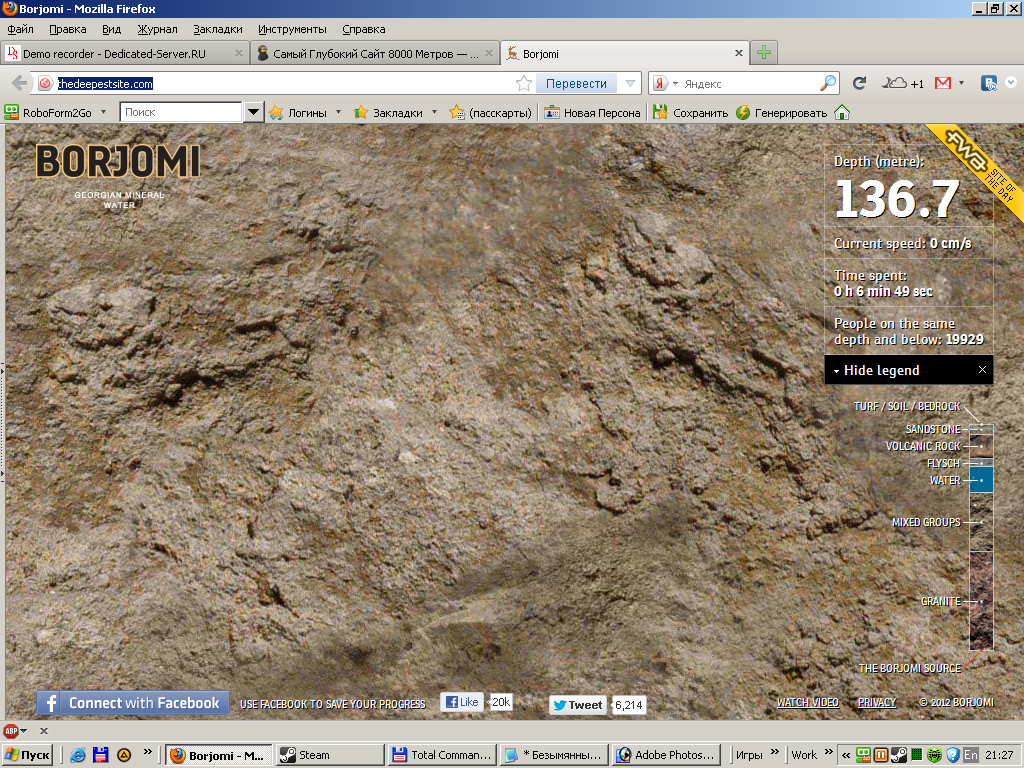The width and height of the screenshot is (1024, 768).
Task: Open Gmail icon dropdown arrow
Action: tap(961, 83)
